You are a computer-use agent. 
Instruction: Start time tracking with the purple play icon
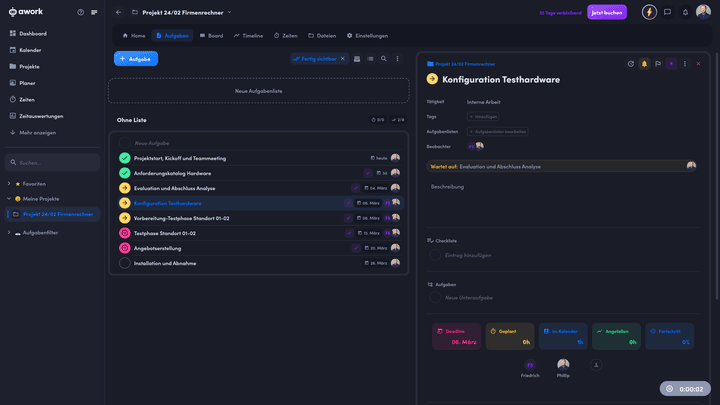pyautogui.click(x=671, y=63)
